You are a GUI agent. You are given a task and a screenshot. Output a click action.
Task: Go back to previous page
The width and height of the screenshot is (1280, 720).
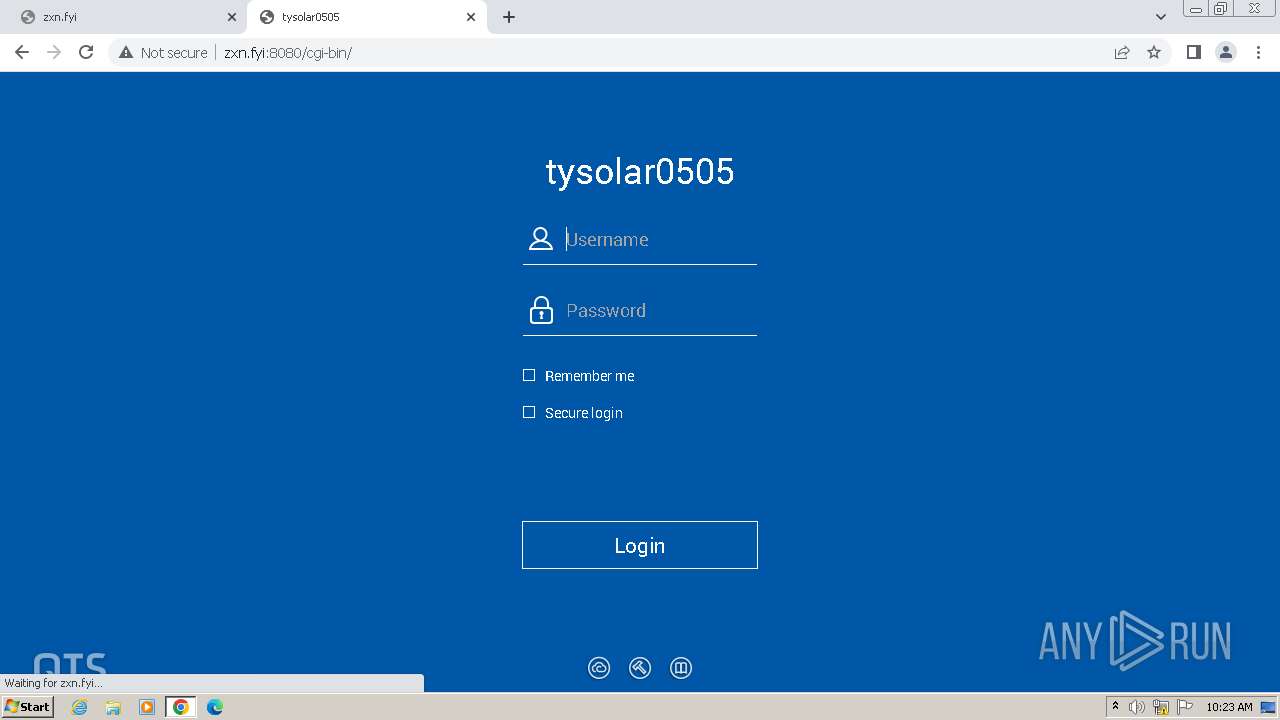pyautogui.click(x=22, y=52)
